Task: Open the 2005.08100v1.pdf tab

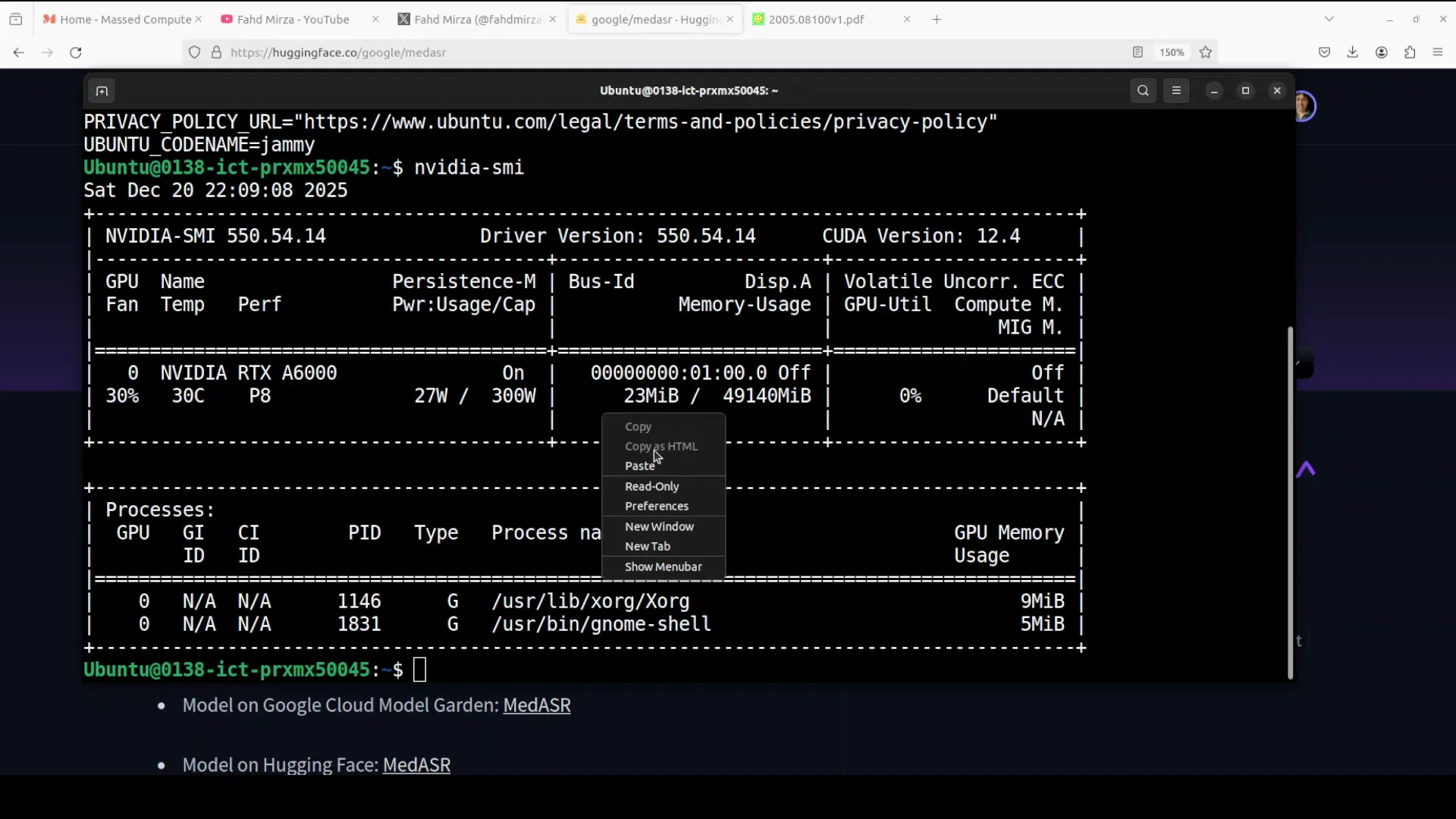Action: pyautogui.click(x=816, y=19)
